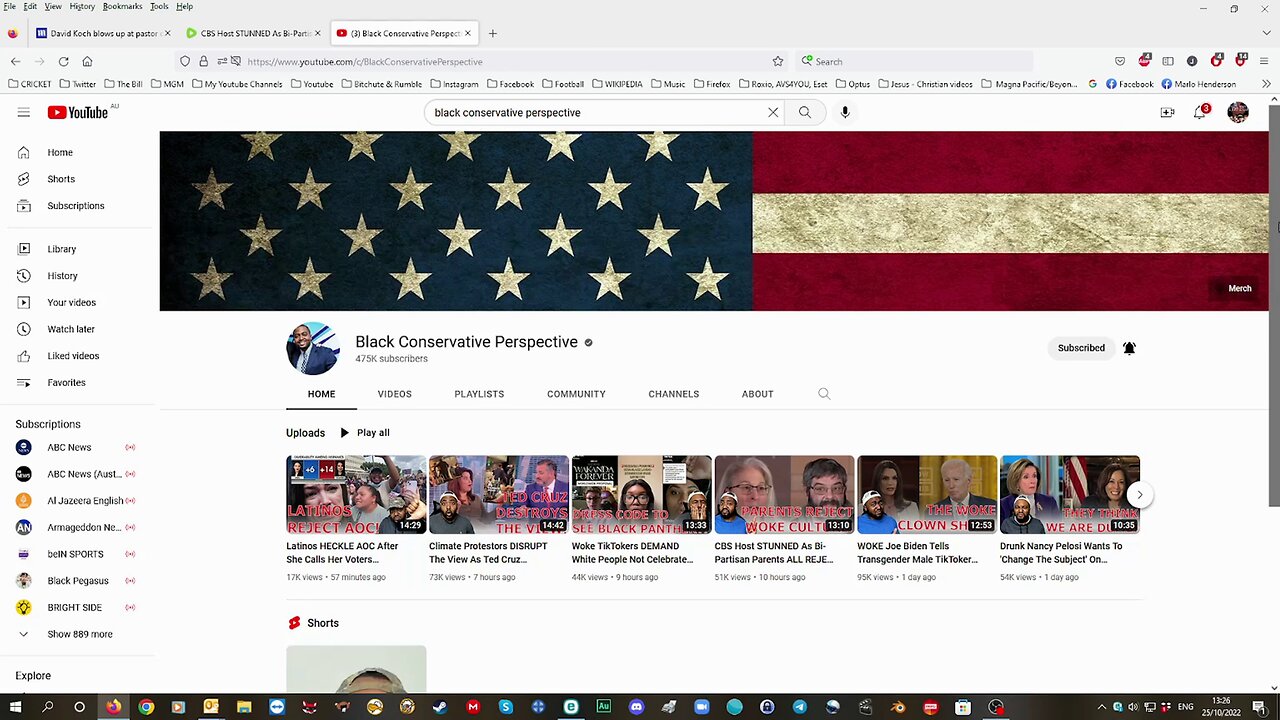Run search with the magnifier button

point(805,112)
